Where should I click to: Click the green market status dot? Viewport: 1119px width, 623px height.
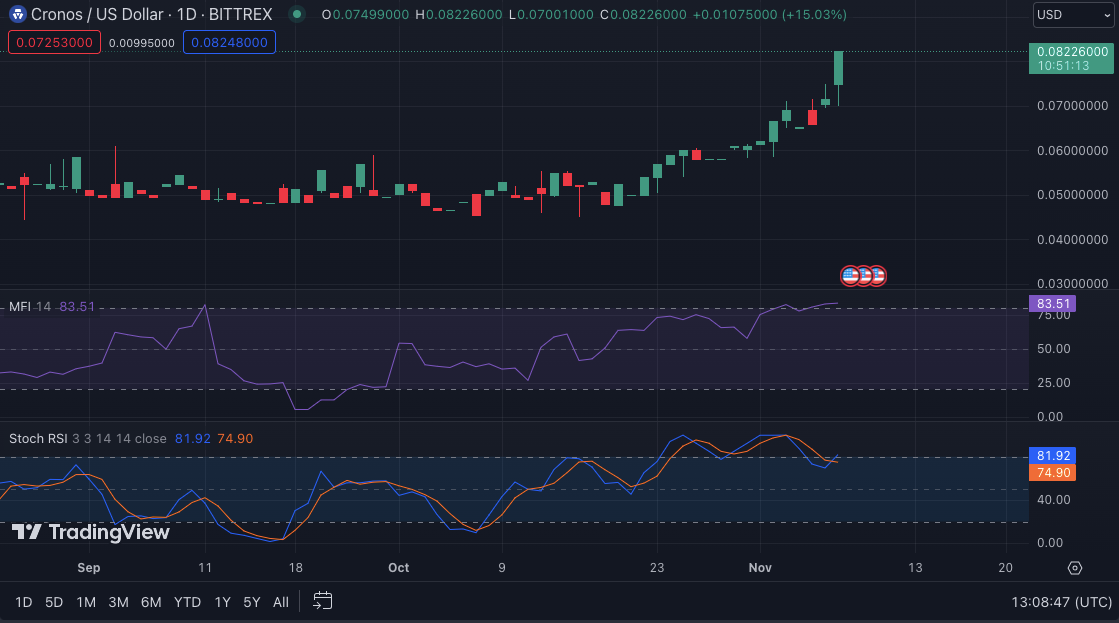click(x=297, y=14)
